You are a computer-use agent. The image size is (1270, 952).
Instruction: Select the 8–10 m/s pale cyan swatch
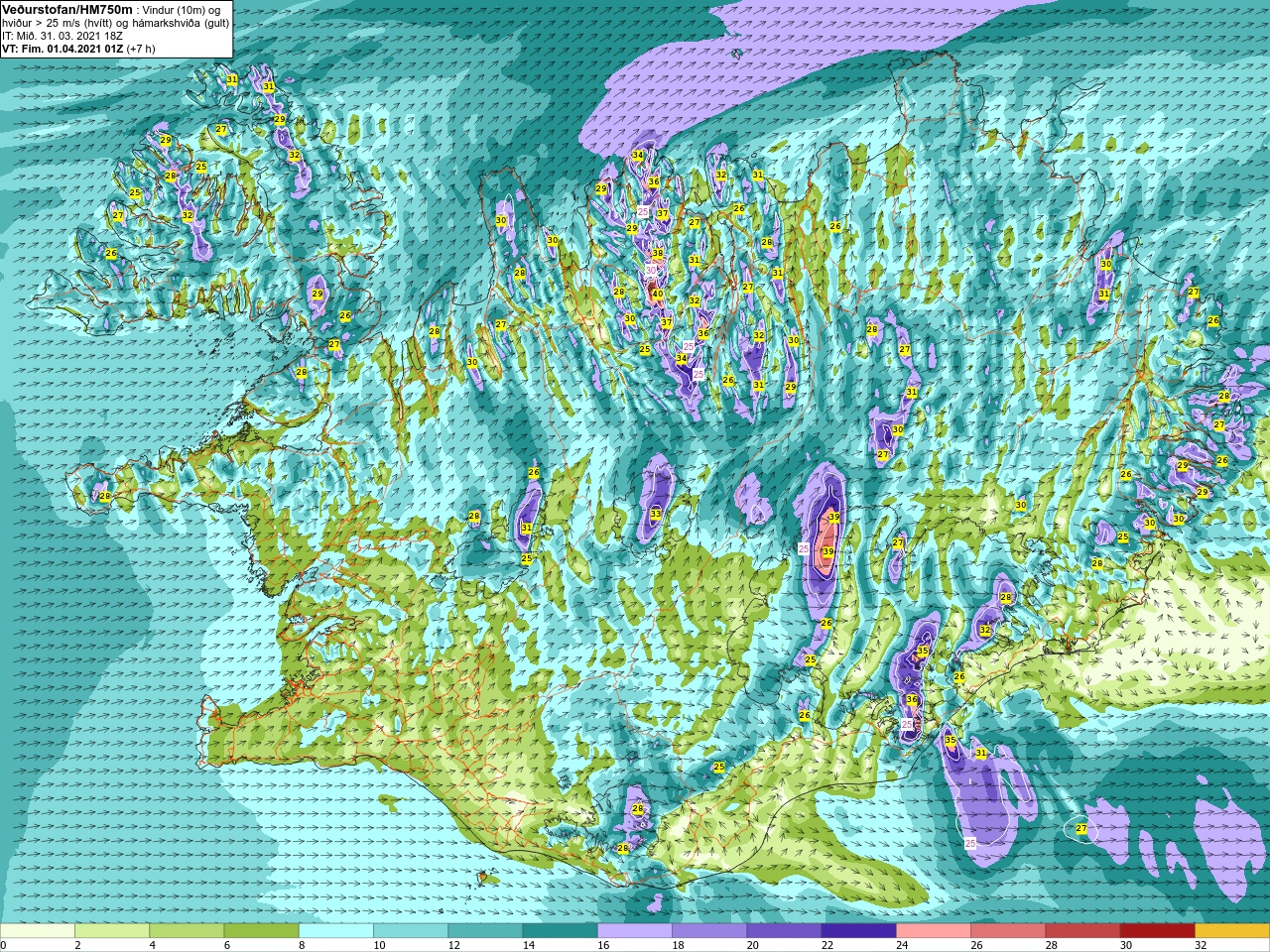click(x=336, y=931)
